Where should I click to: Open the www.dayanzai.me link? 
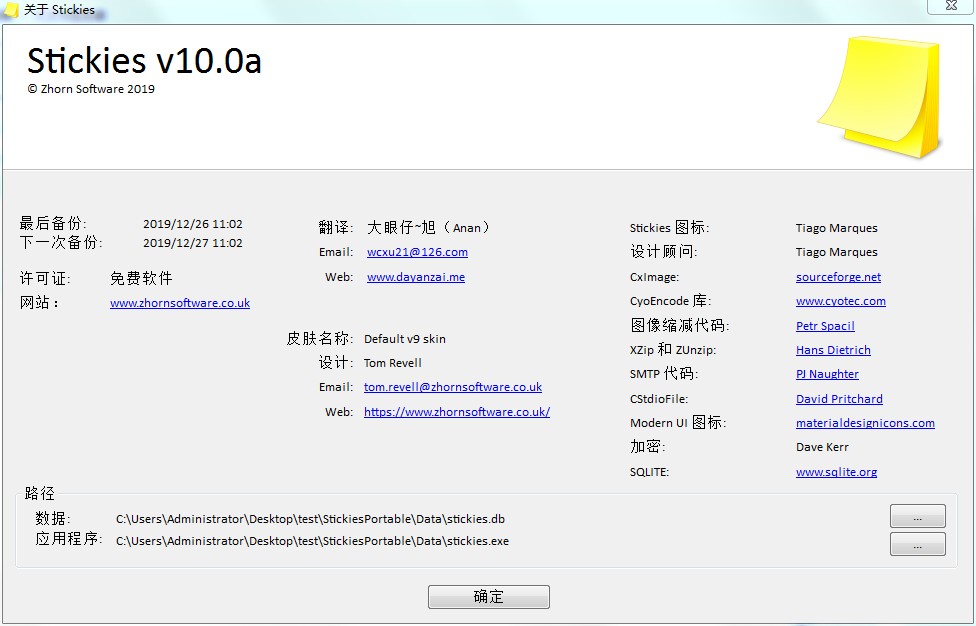click(416, 277)
